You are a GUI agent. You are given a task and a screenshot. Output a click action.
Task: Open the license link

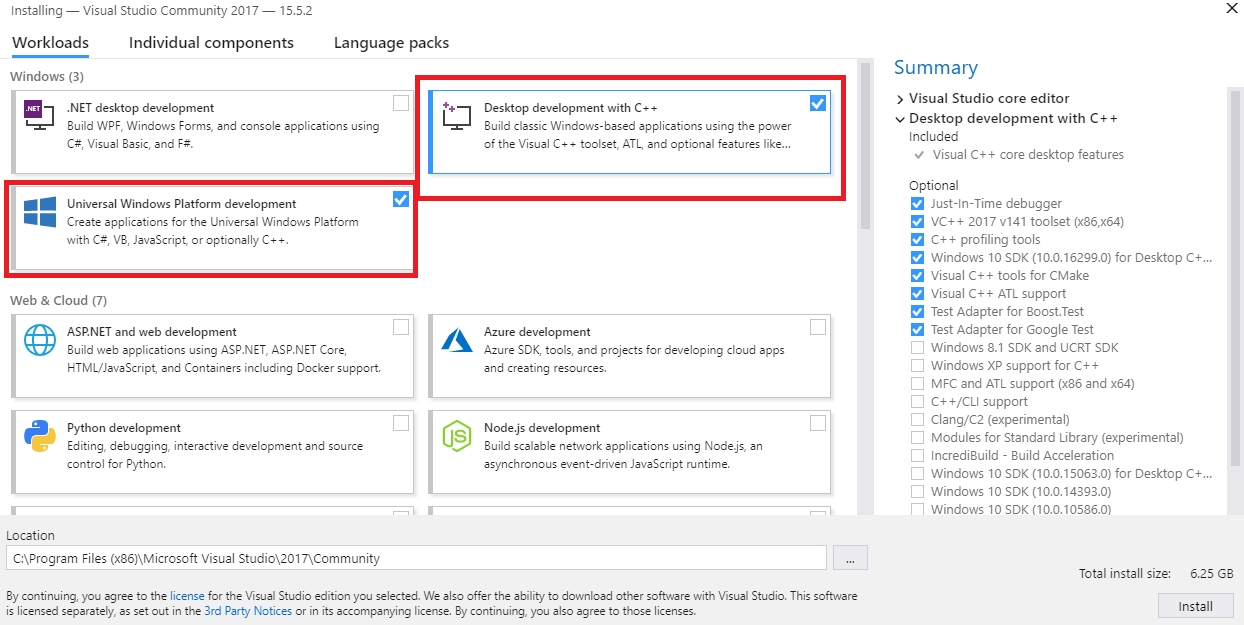click(187, 596)
